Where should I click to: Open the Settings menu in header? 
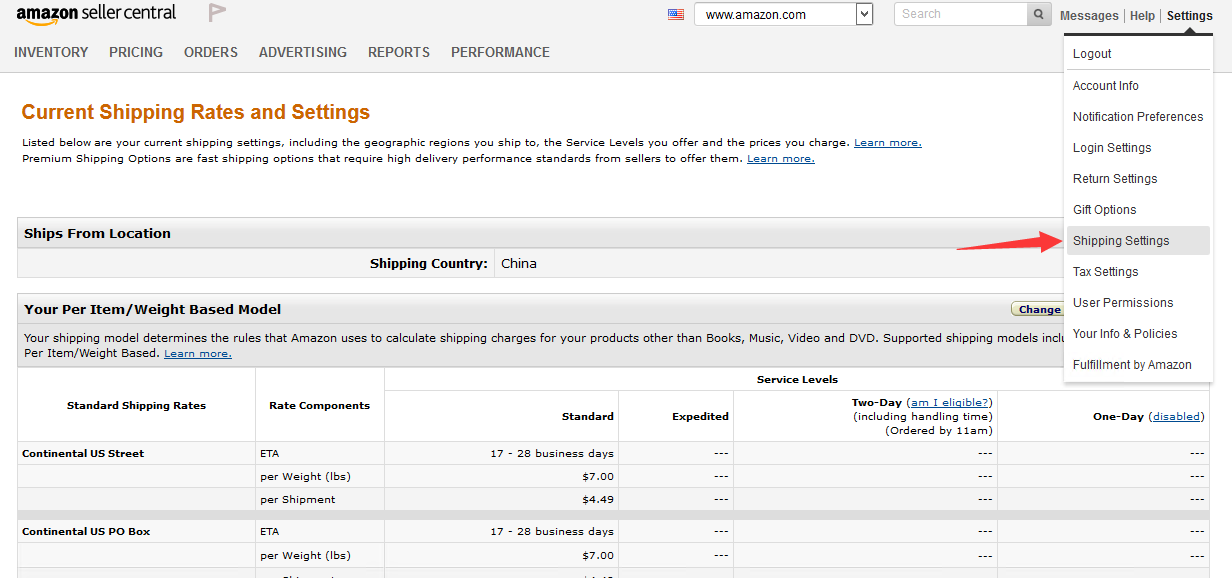coord(1189,16)
